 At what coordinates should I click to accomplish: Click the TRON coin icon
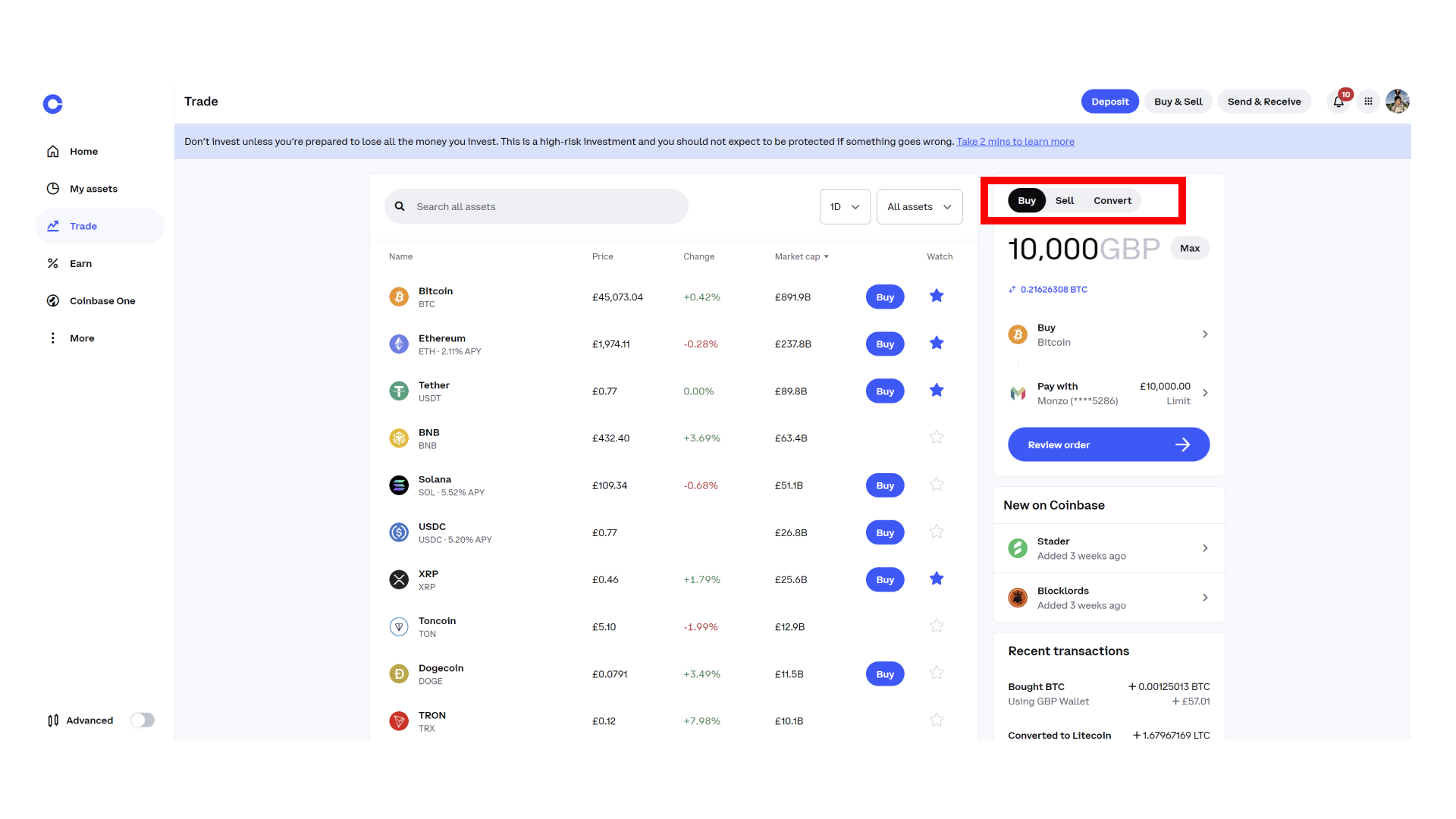click(x=399, y=721)
